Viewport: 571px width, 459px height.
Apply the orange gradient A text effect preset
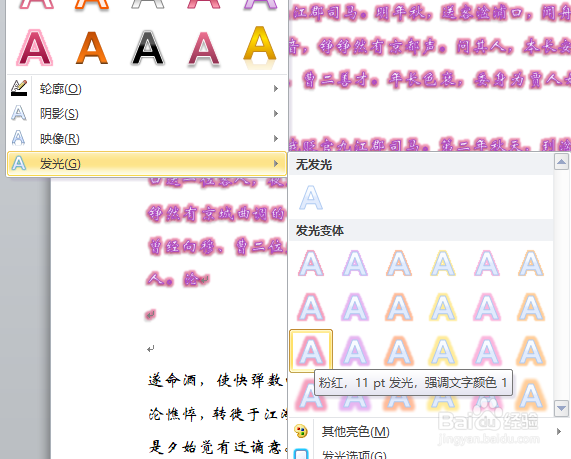pos(92,48)
